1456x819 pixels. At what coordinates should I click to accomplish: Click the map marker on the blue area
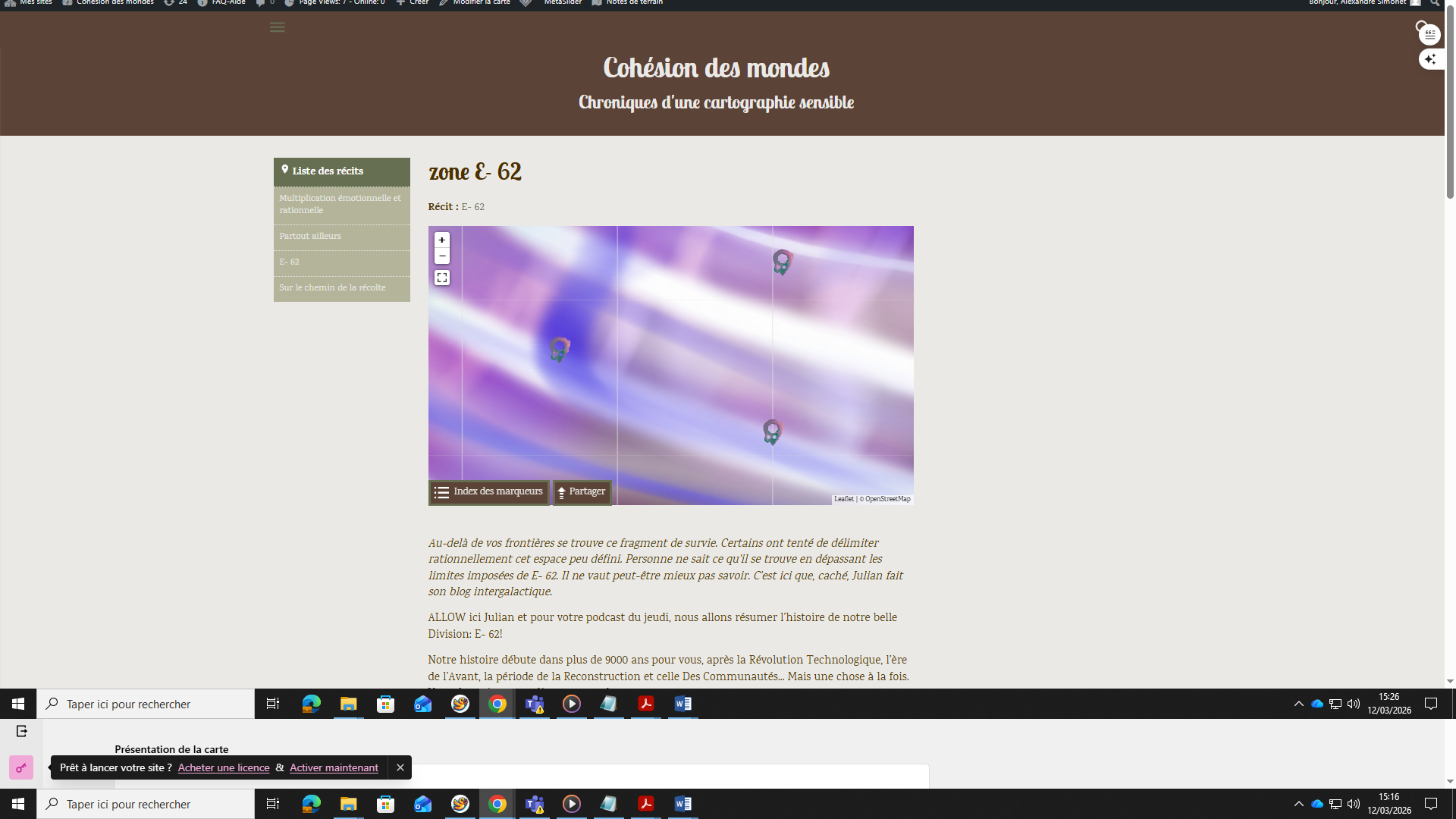[x=559, y=349]
